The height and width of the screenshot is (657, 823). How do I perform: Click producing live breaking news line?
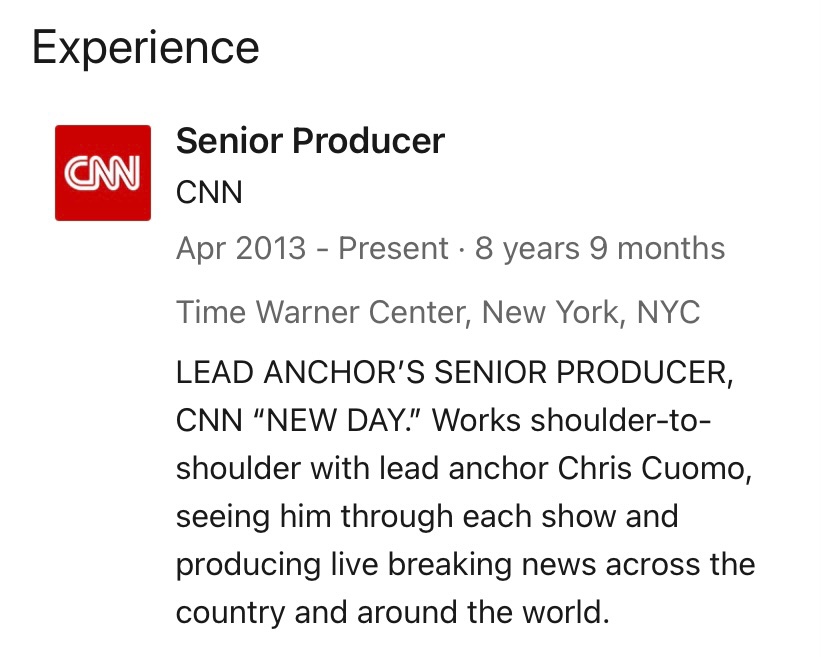[x=466, y=565]
